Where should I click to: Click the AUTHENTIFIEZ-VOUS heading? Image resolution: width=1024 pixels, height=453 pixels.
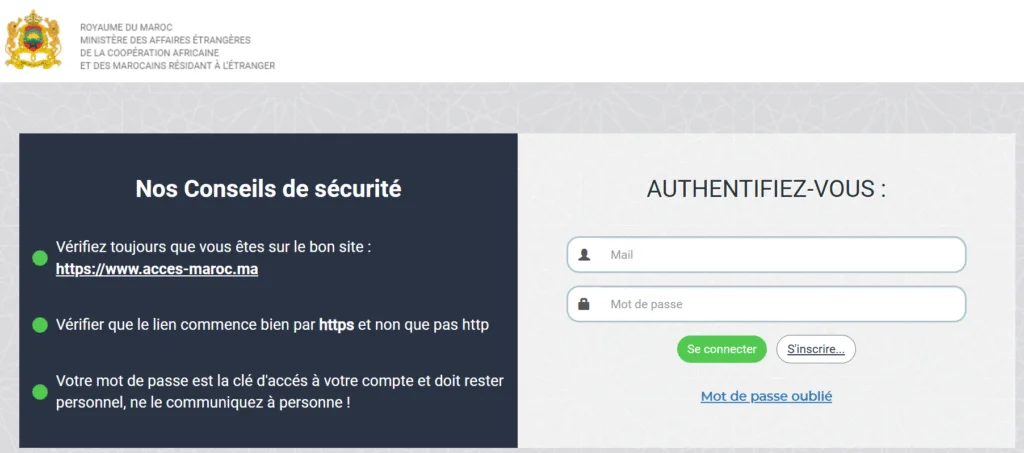766,189
